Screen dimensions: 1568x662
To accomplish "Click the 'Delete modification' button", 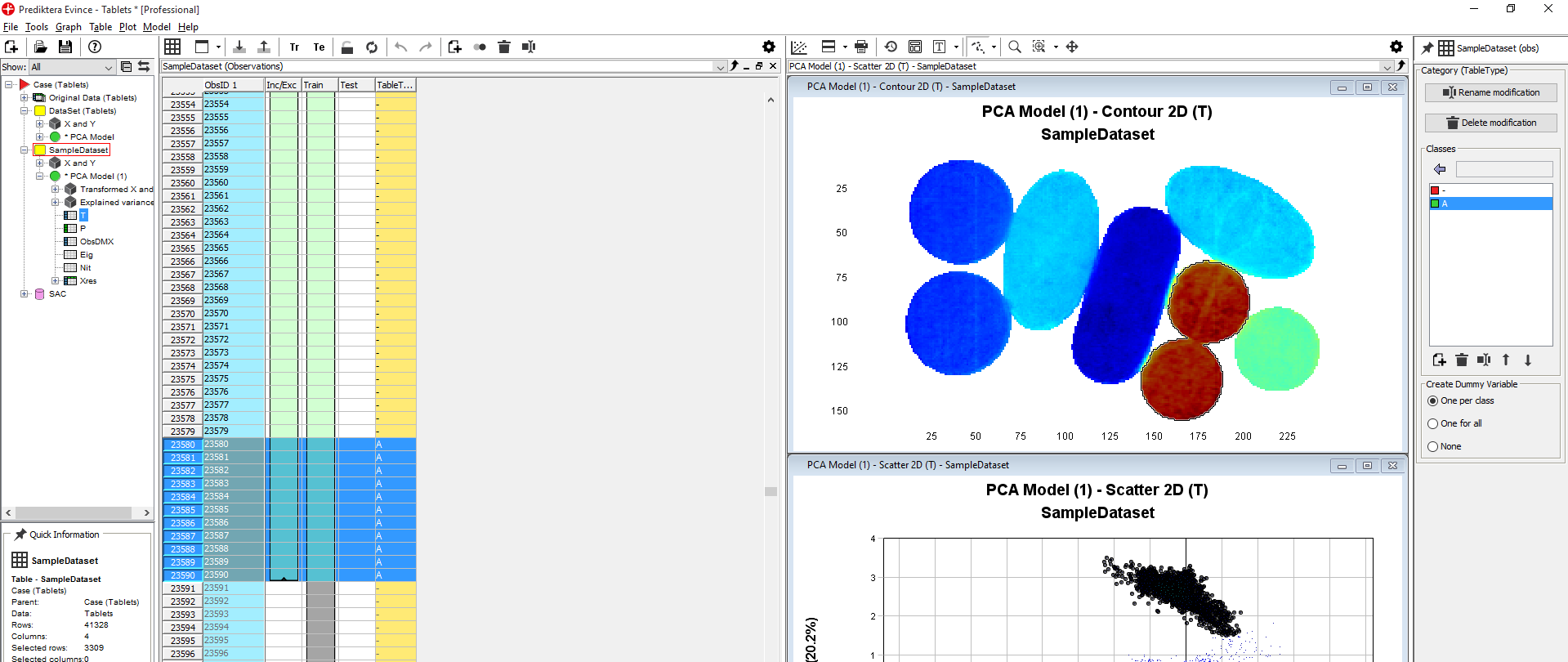I will pos(1490,123).
